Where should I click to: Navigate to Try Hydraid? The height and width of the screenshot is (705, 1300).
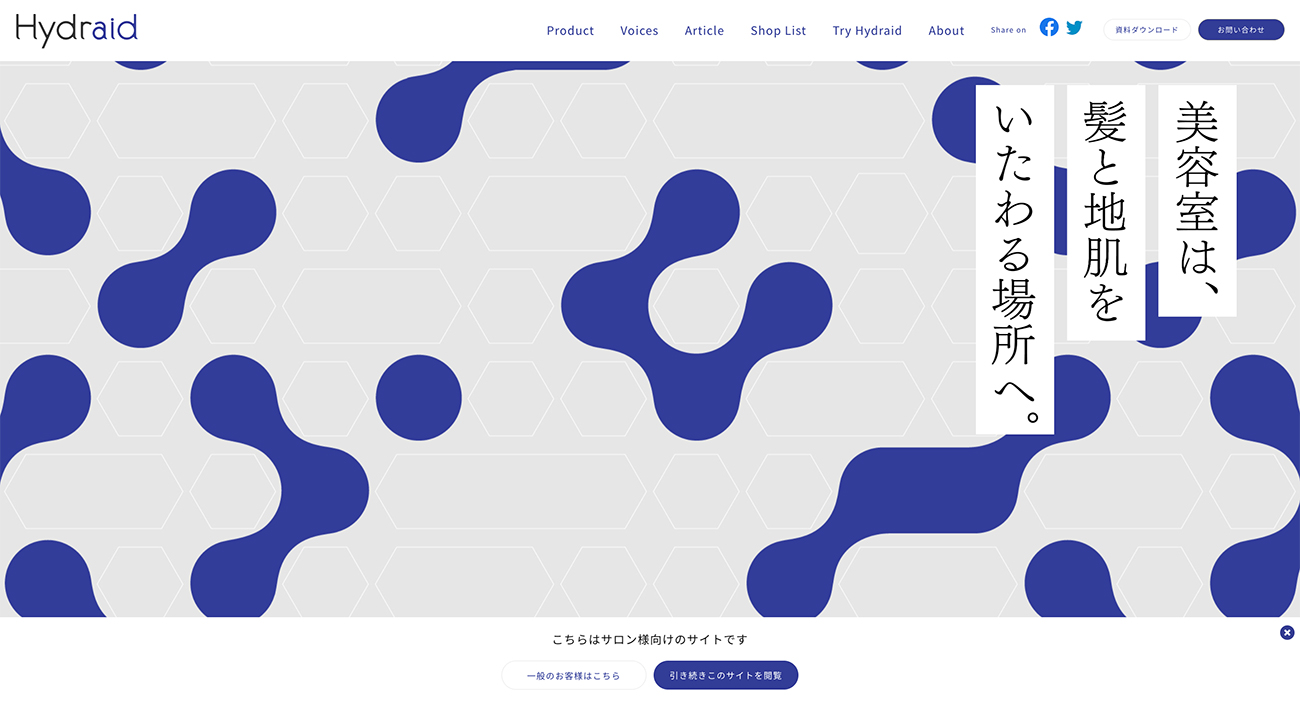[867, 31]
